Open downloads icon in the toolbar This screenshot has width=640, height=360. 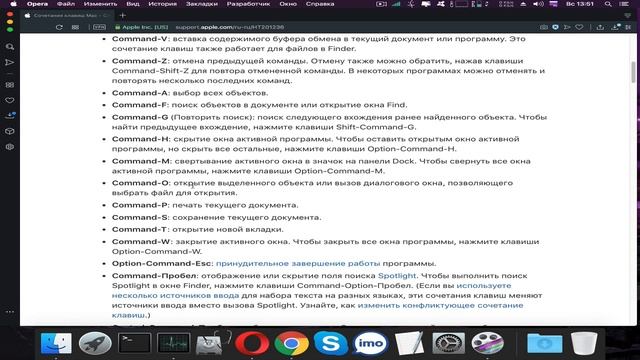click(x=616, y=27)
